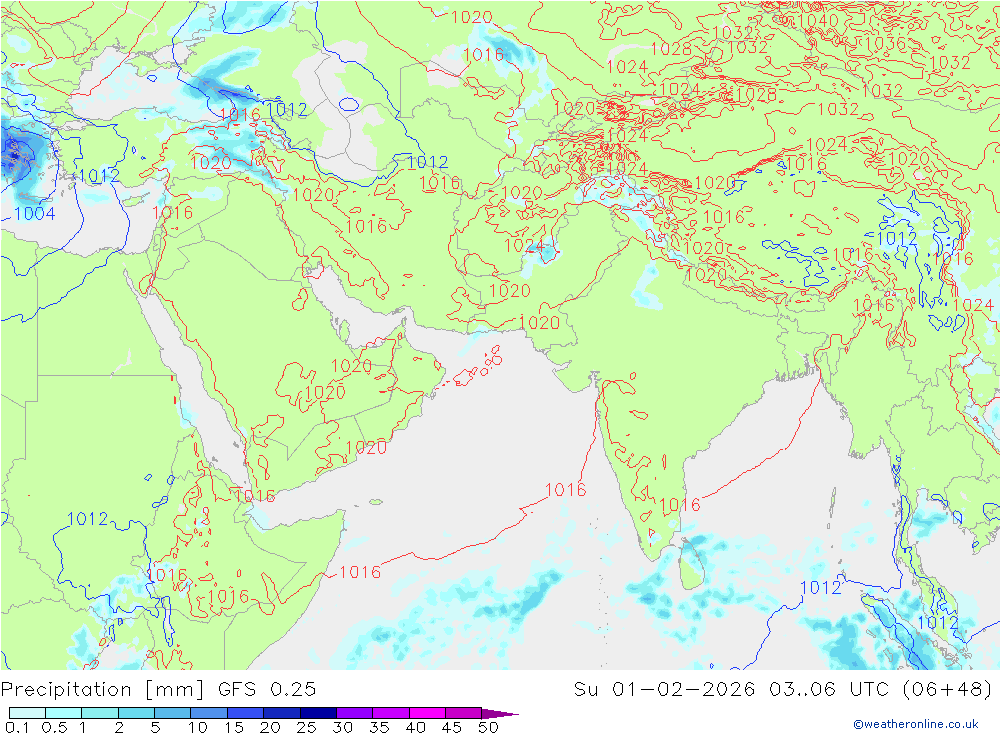This screenshot has width=1000, height=733.
Task: Click the "03..06 UTC" time text
Action: click(x=829, y=690)
